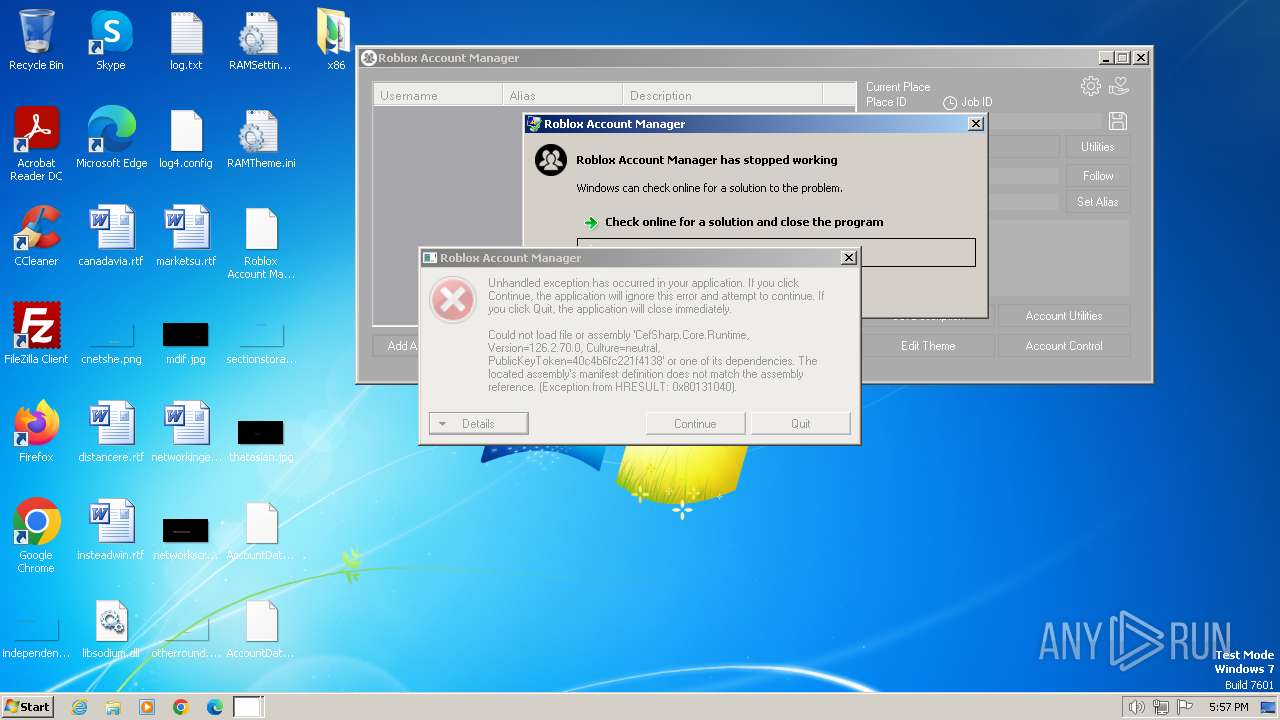The height and width of the screenshot is (720, 1280).
Task: Click the Account Utilities button
Action: 1064,316
